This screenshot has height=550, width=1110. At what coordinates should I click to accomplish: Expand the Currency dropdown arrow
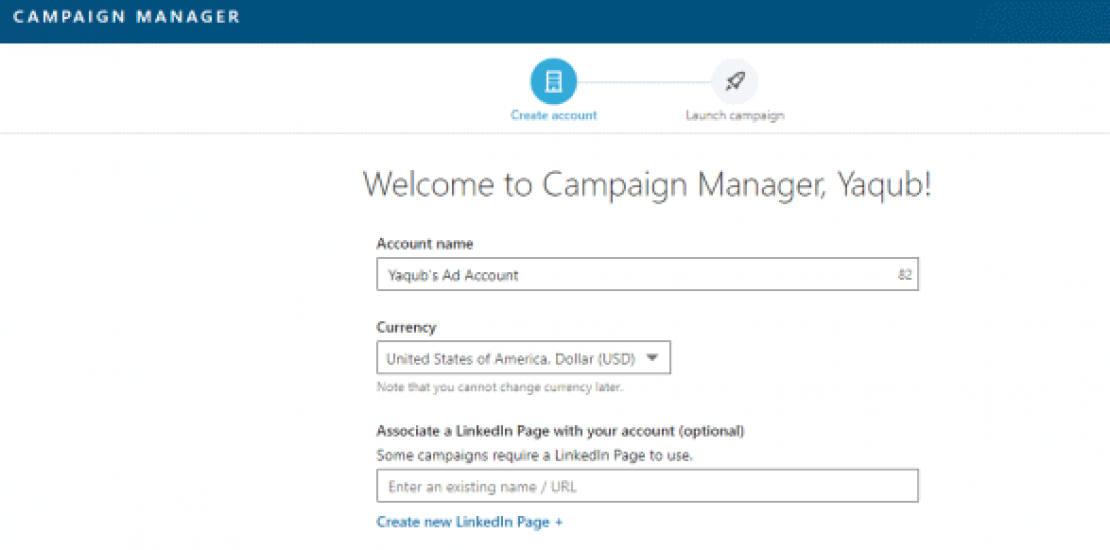click(x=652, y=357)
